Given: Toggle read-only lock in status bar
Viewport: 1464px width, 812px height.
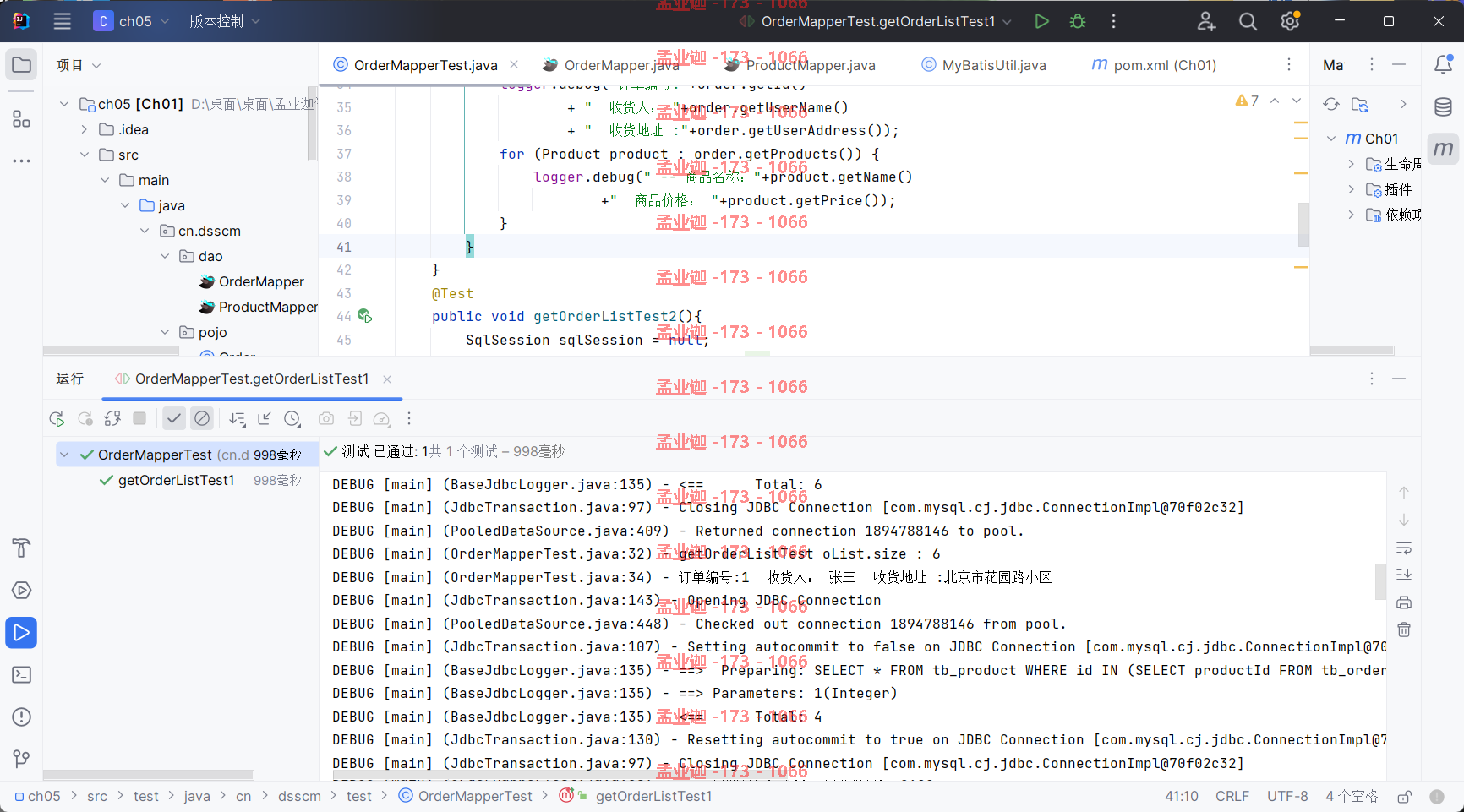Looking at the screenshot, I should (1405, 796).
